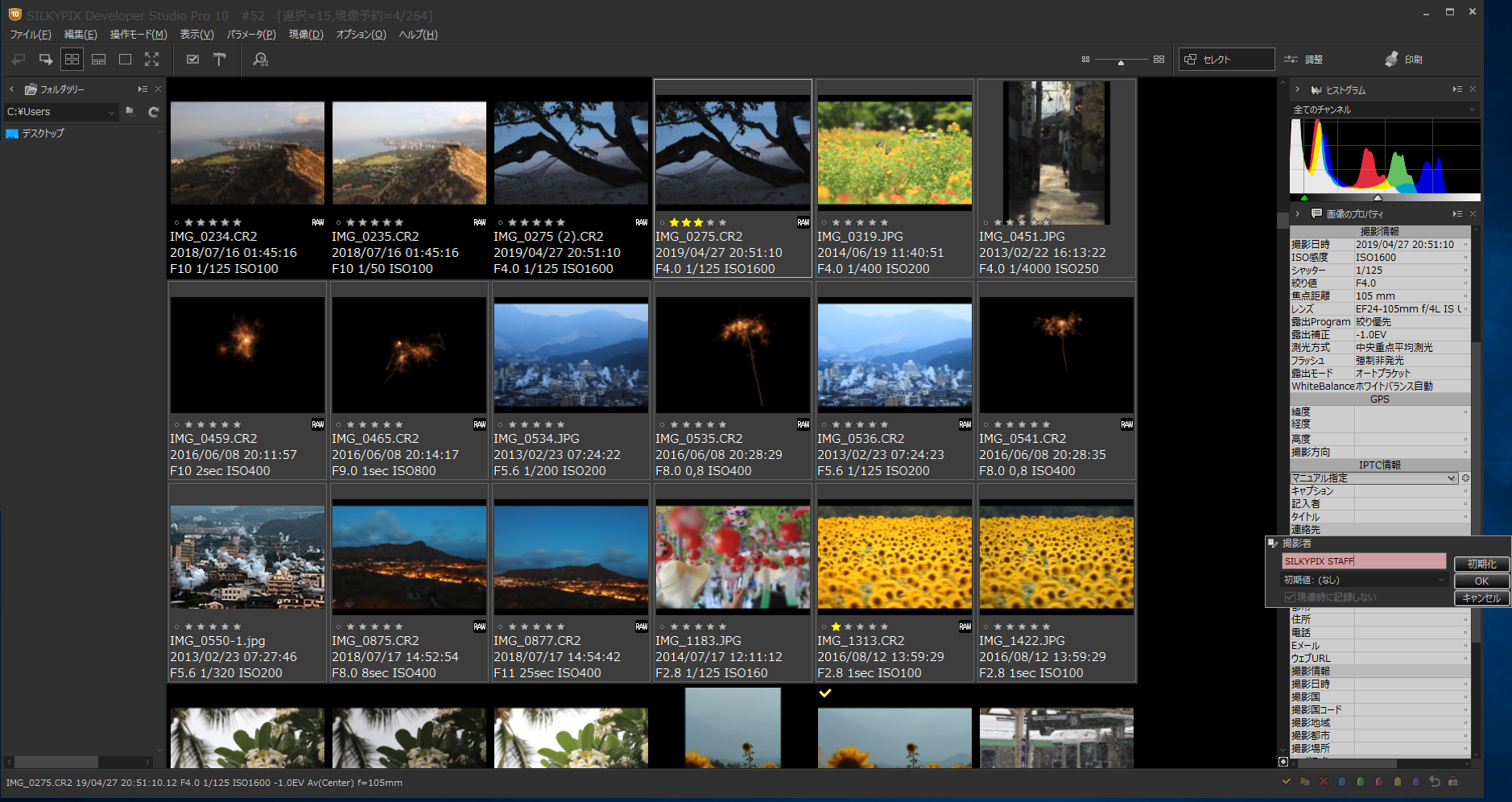
Task: Toggle 現像時に記録しない checkbox
Action: tap(1290, 597)
